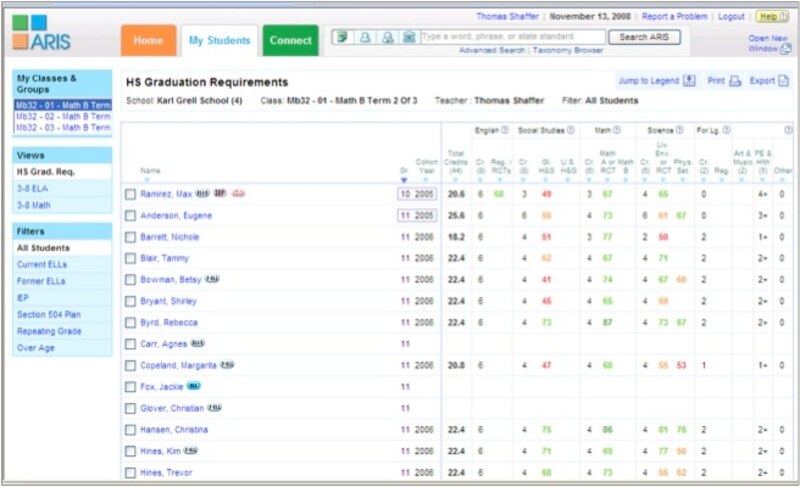Click the Print icon
Screen dimensions: 800x487
(735, 81)
